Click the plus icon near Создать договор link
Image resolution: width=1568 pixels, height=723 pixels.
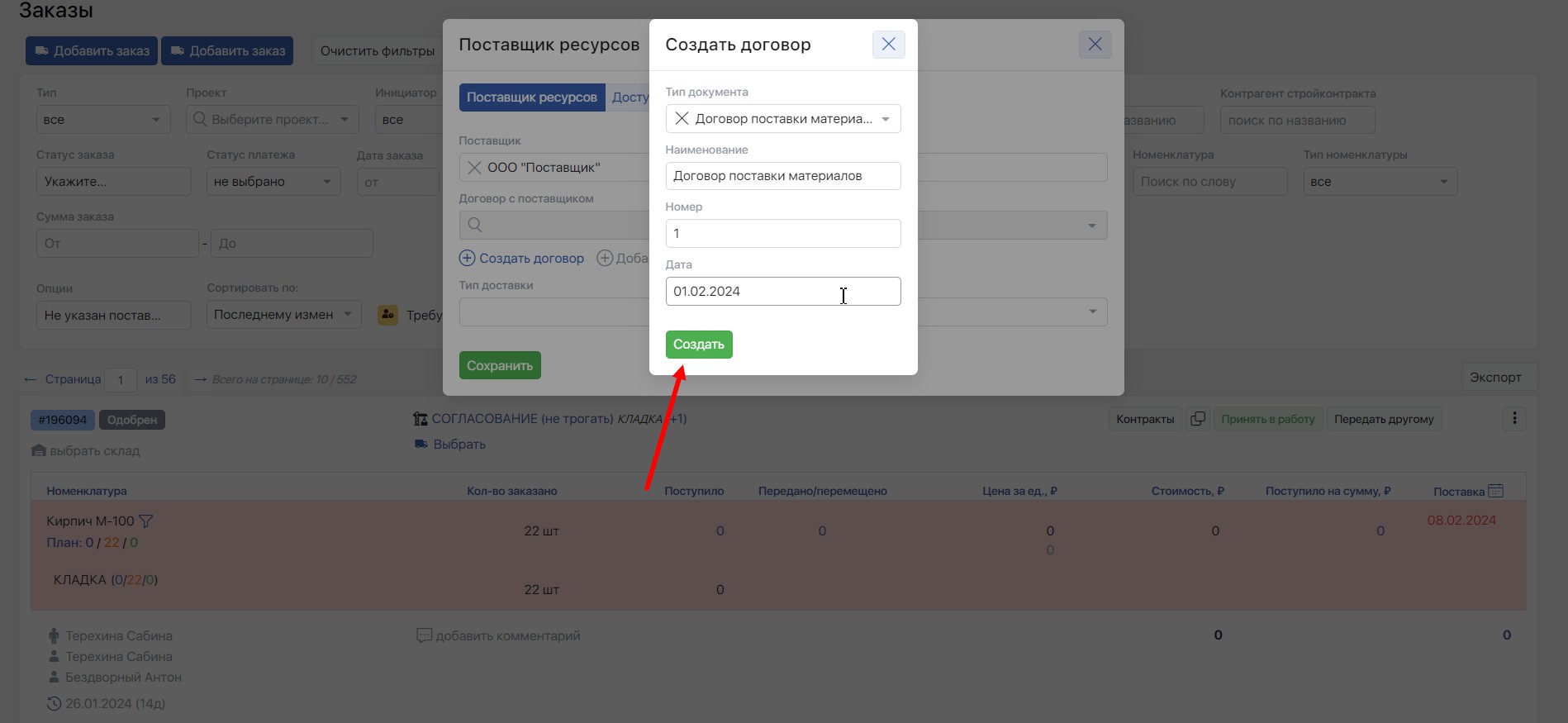pyautogui.click(x=467, y=258)
